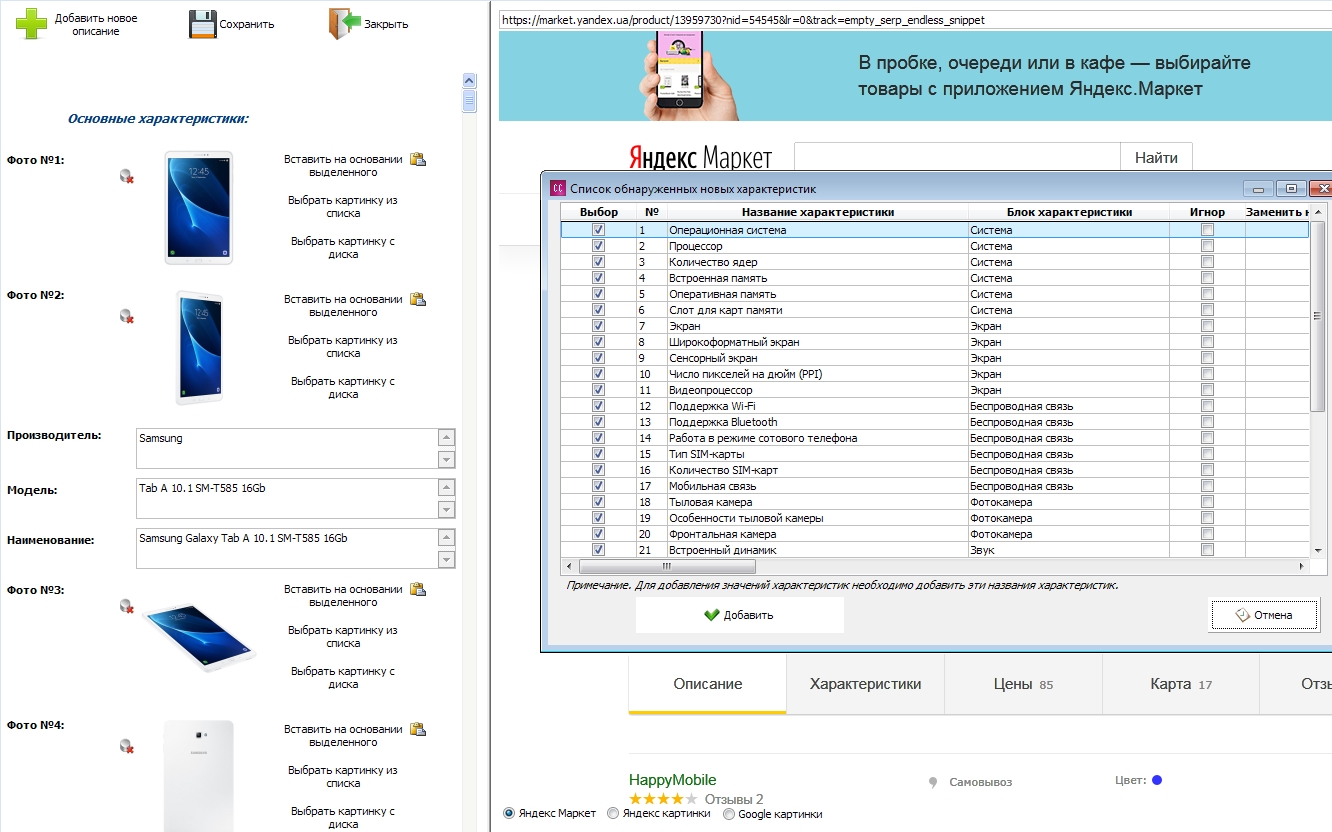Viewport: 1332px width, 832px height.
Task: Click the Выбор column header
Action: pos(599,212)
